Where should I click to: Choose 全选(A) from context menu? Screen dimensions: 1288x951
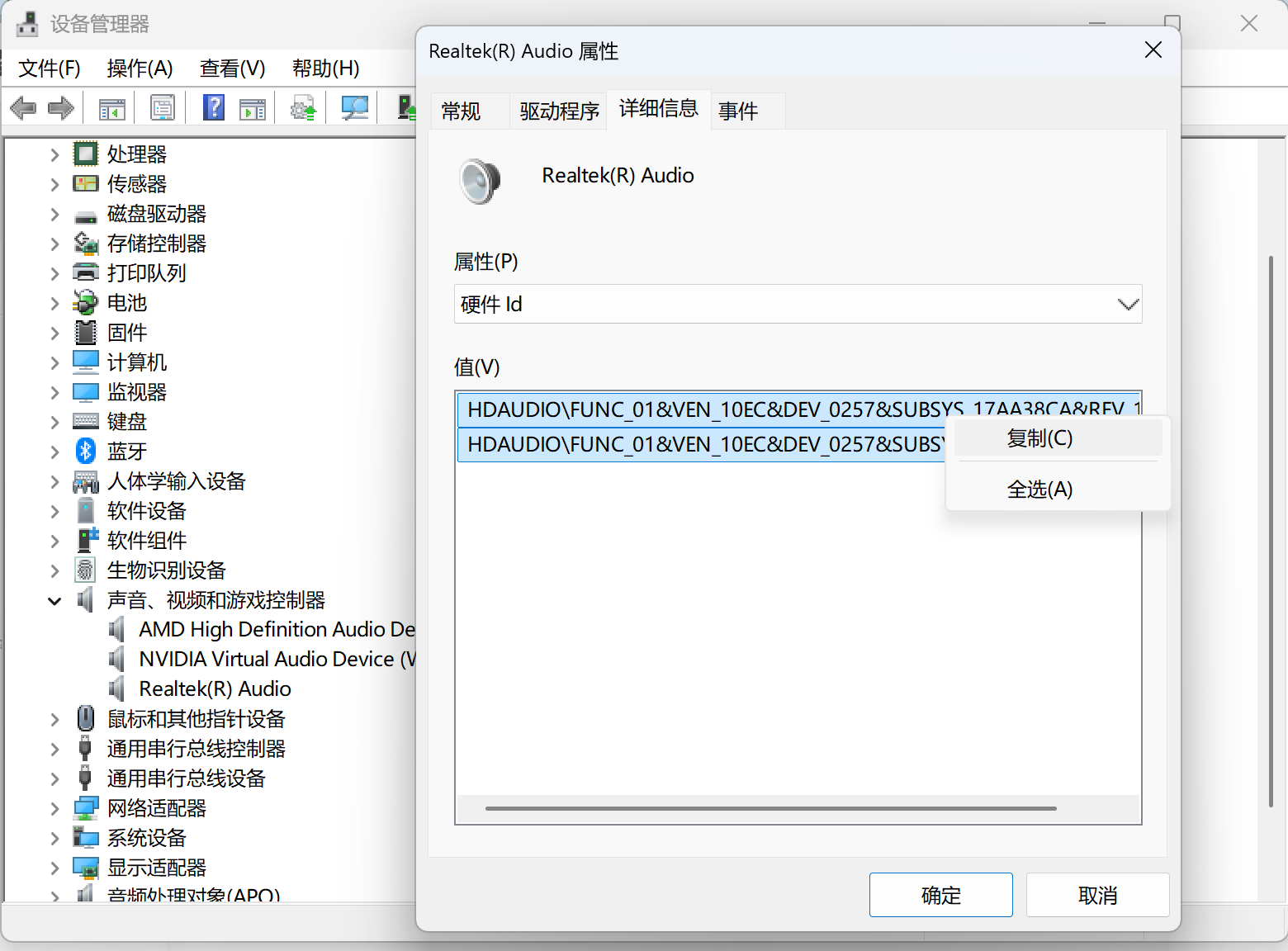[x=1058, y=490]
